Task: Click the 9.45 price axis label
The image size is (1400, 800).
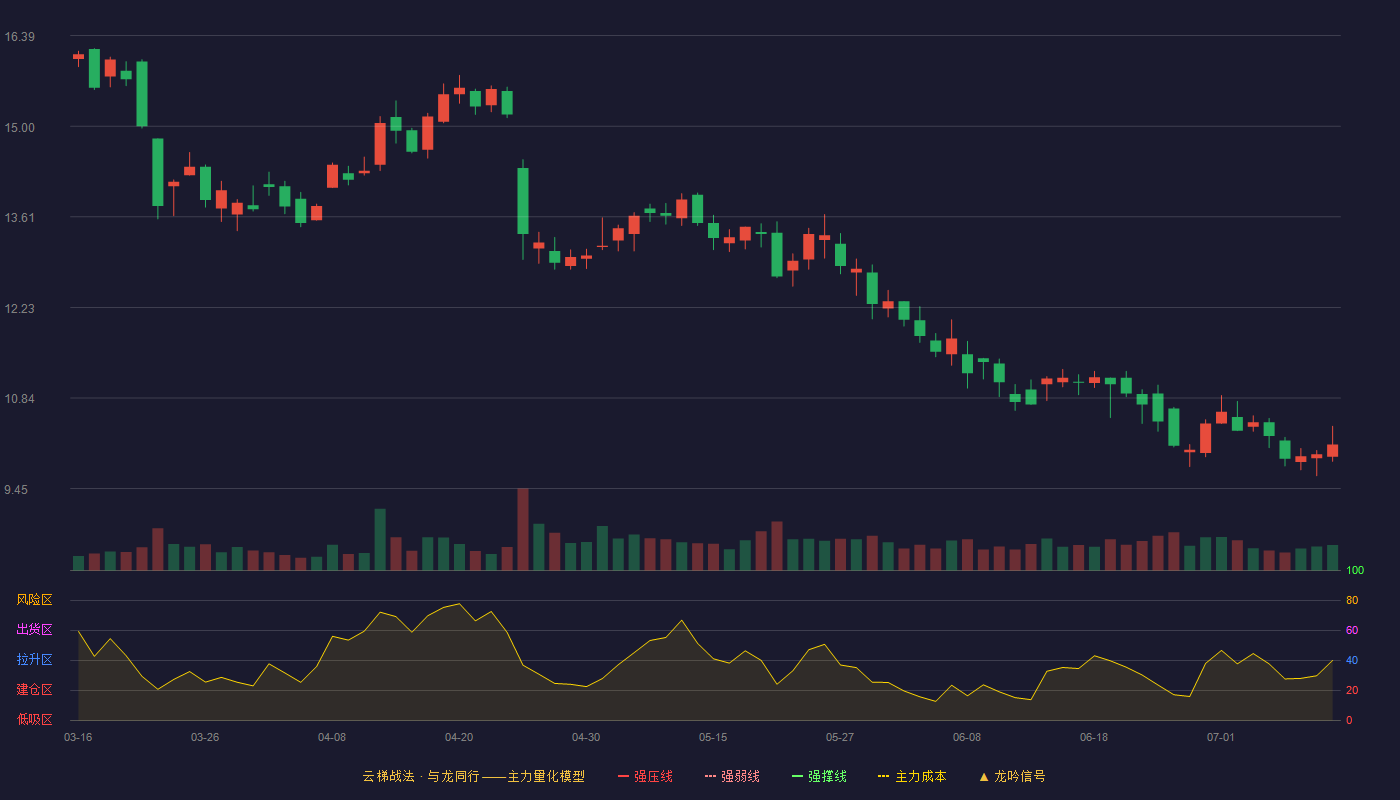Action: coord(17,490)
